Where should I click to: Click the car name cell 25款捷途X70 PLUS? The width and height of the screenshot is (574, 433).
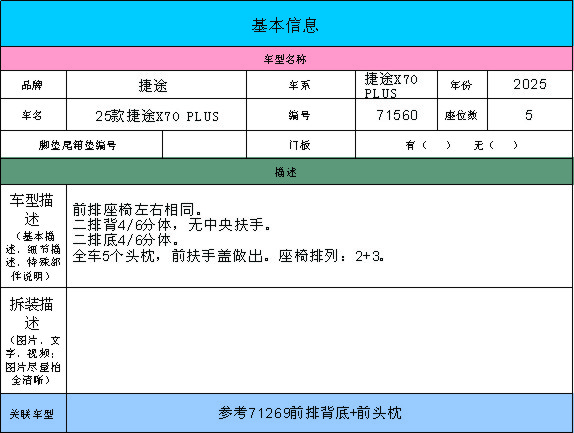(156, 115)
